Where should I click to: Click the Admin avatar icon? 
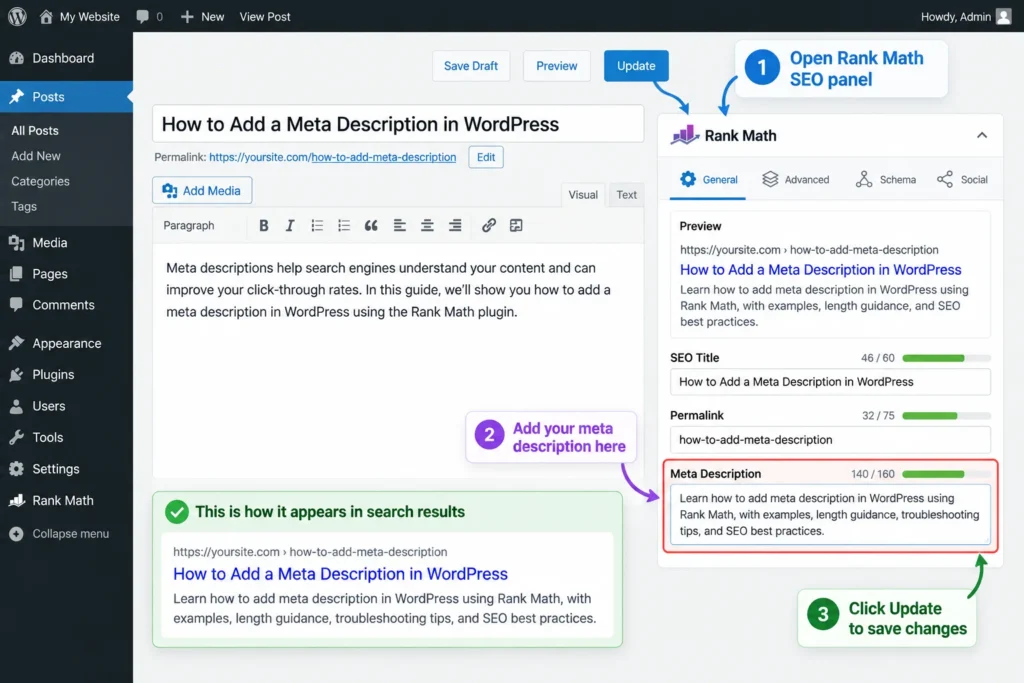tap(1003, 16)
